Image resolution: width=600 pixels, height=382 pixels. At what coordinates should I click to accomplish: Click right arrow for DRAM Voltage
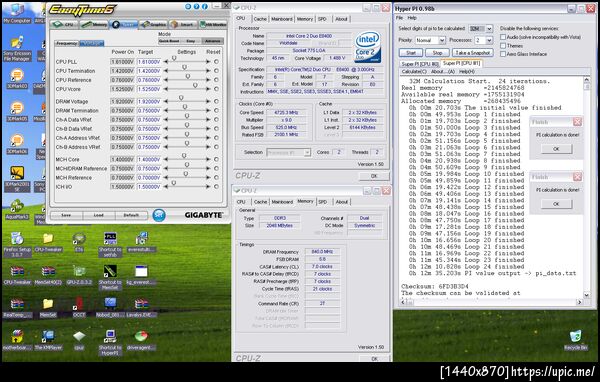[208, 101]
